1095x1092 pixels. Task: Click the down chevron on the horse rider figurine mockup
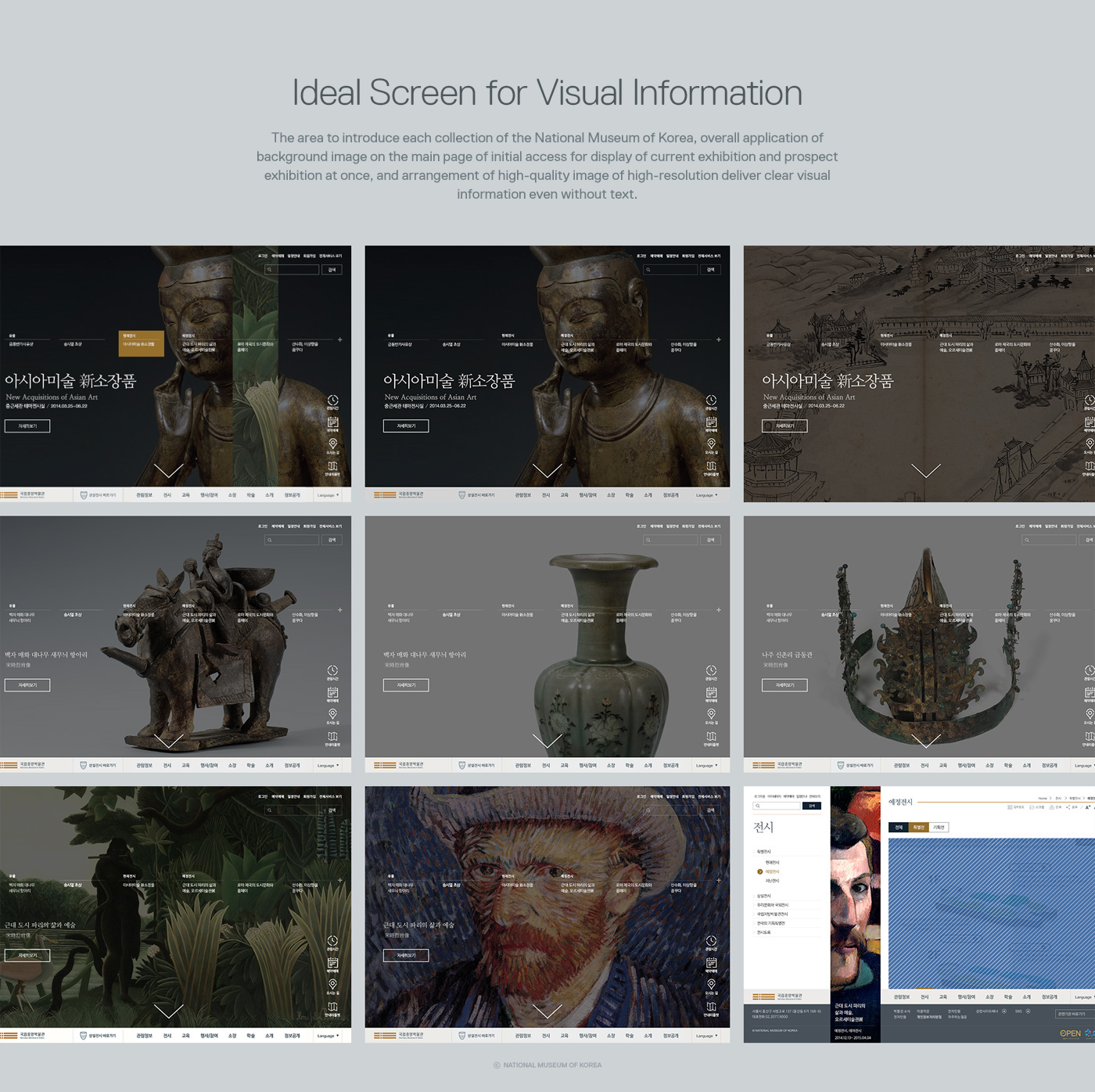(168, 741)
